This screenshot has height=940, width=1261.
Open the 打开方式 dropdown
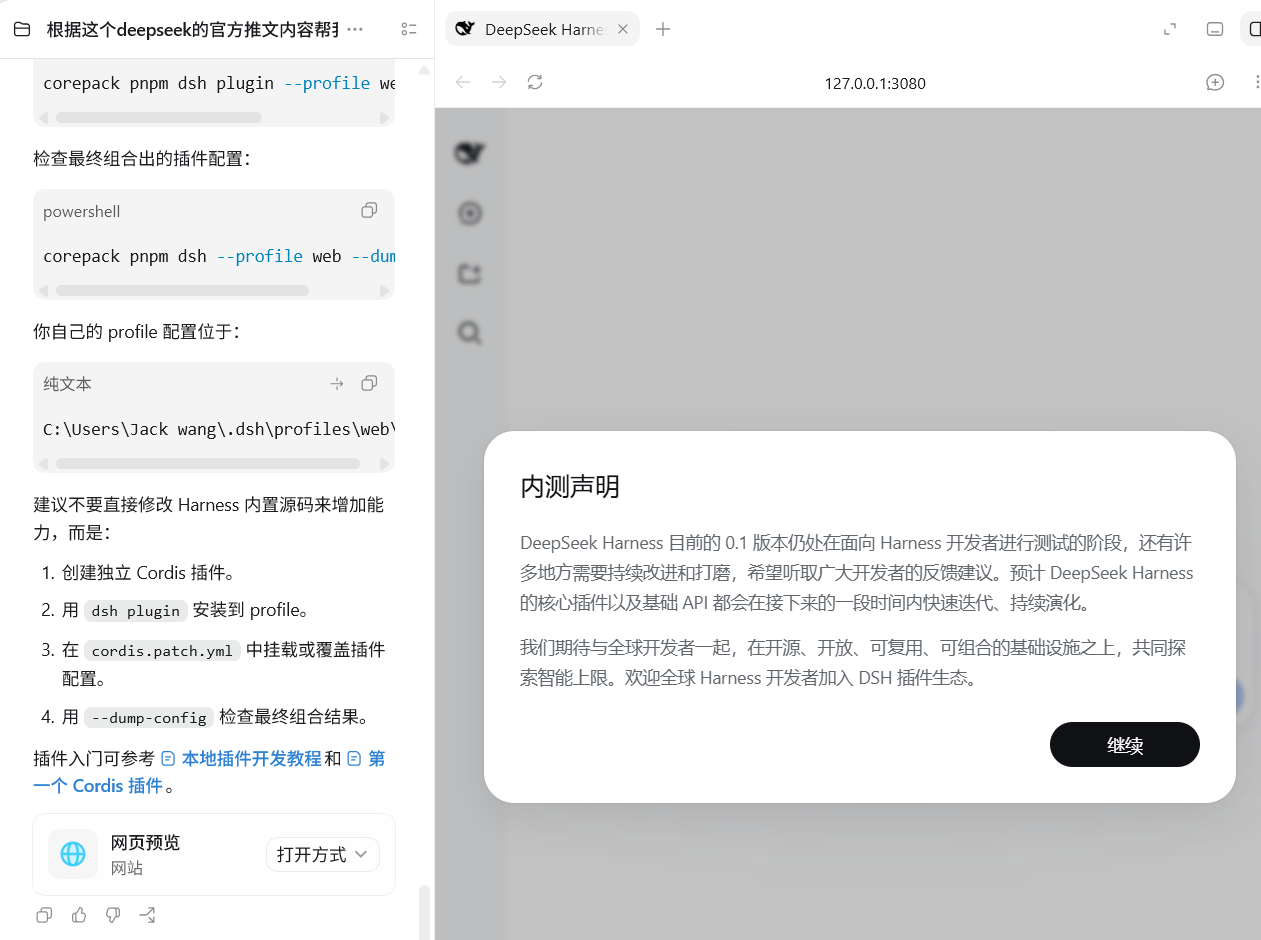tap(323, 854)
